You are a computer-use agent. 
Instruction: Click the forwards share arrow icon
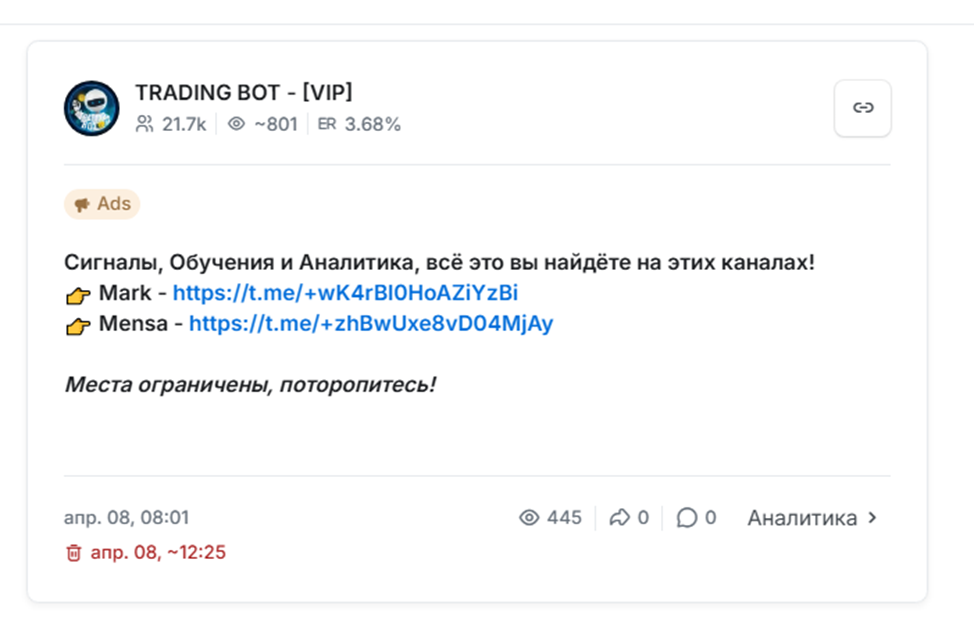619,517
